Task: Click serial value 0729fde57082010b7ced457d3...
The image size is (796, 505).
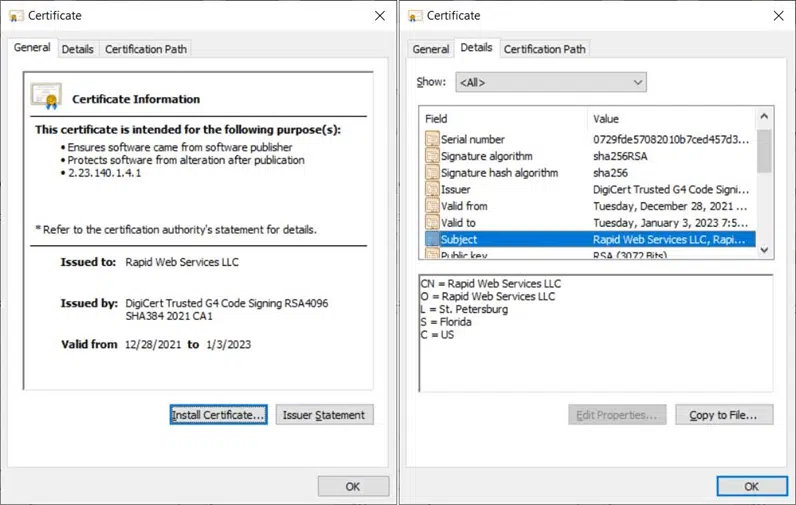Action: (x=671, y=139)
